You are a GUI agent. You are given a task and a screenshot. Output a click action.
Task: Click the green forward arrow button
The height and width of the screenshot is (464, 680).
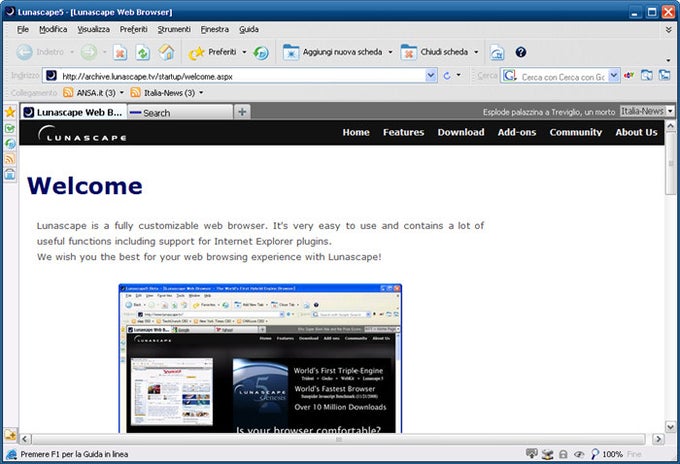(89, 52)
